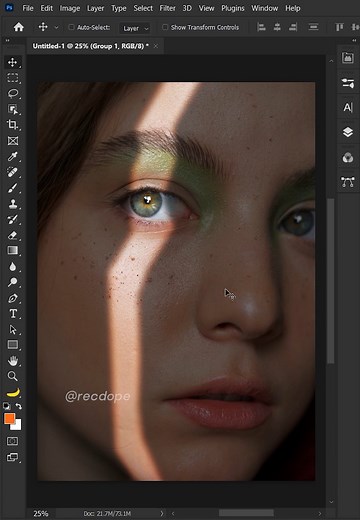Swap foreground and background colors
Image resolution: width=360 pixels, height=520 pixels.
(x=19, y=406)
